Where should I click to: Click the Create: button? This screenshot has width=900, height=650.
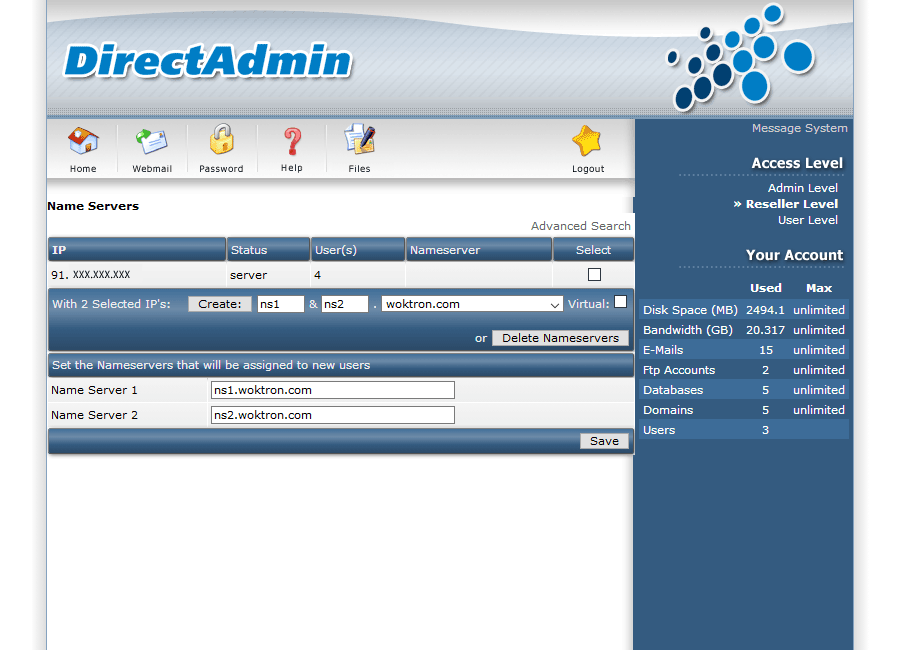pyautogui.click(x=220, y=304)
